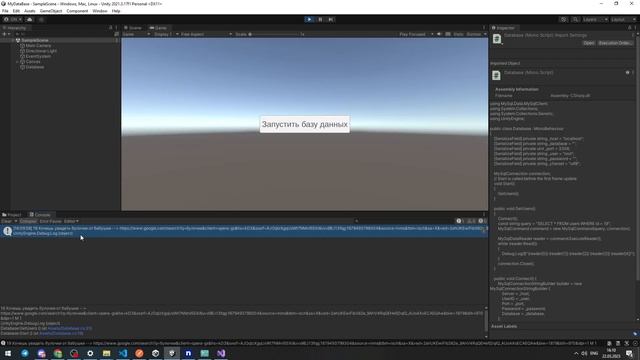The width and height of the screenshot is (640, 360).
Task: Toggle the Hierarchy panel lock icon
Action: [x=111, y=28]
